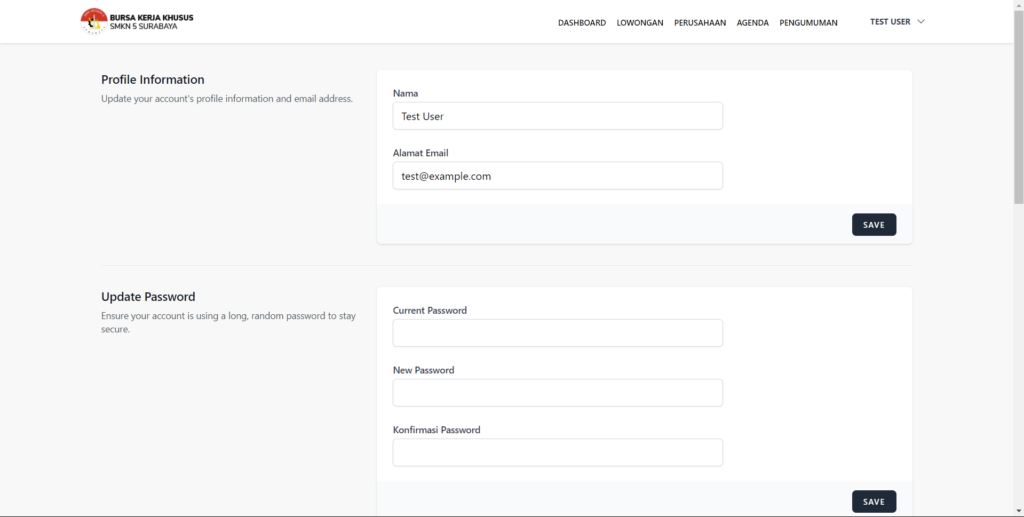
Task: Open the Dashboard menu item
Action: (582, 23)
